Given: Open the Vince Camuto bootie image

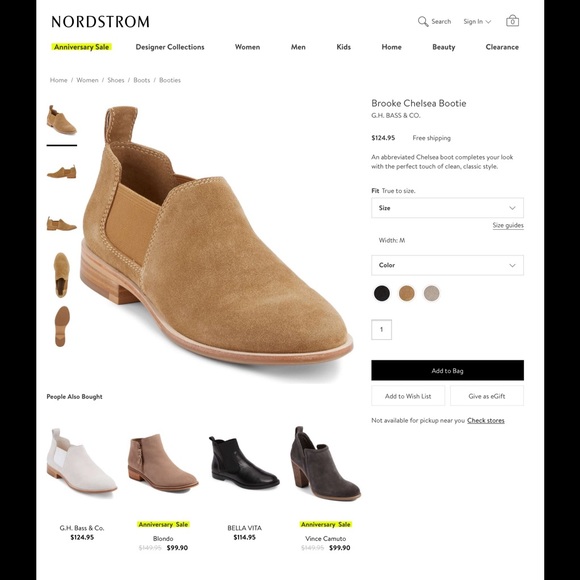Looking at the screenshot, I should pos(326,463).
